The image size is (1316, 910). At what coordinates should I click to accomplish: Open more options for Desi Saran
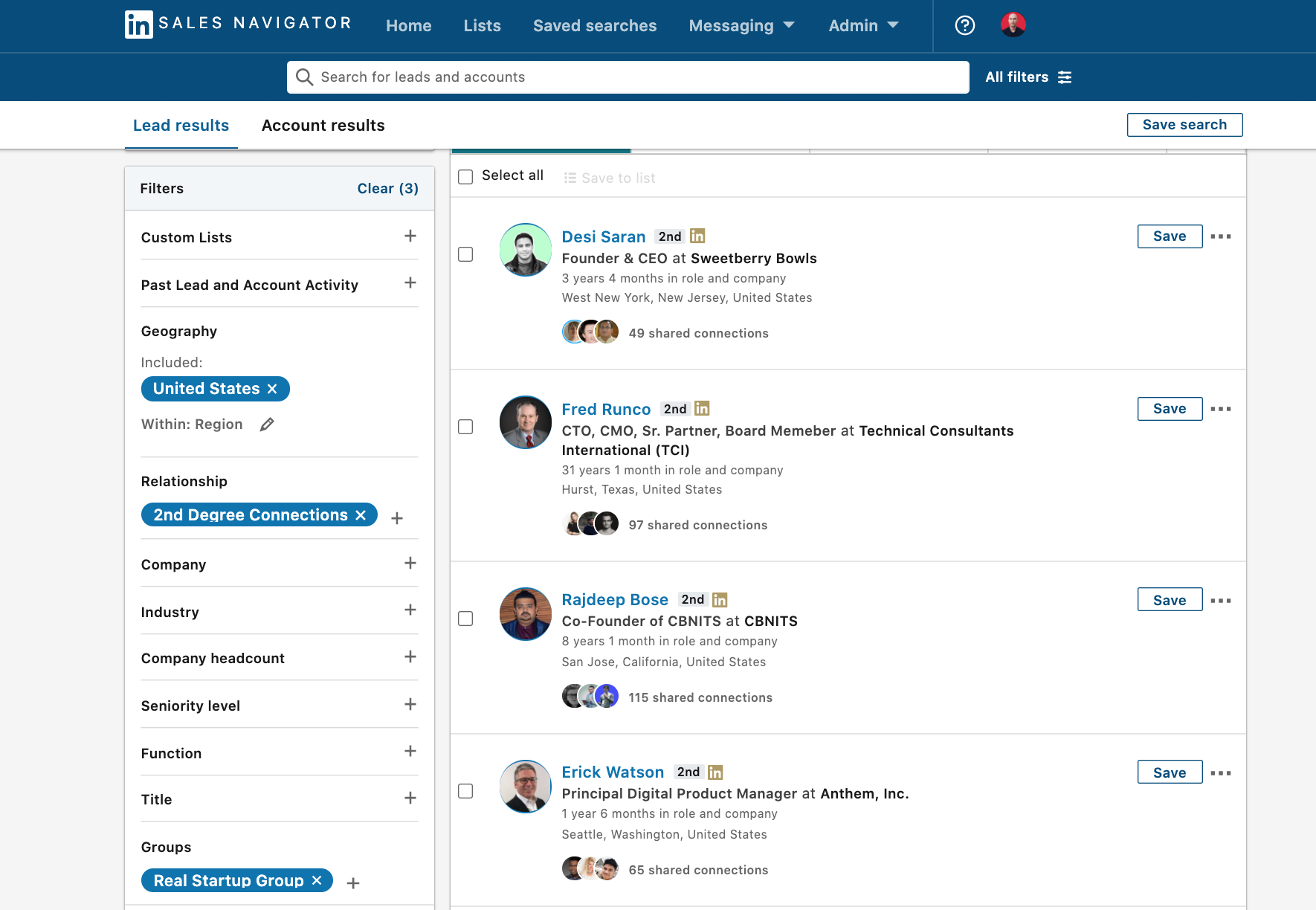tap(1221, 236)
